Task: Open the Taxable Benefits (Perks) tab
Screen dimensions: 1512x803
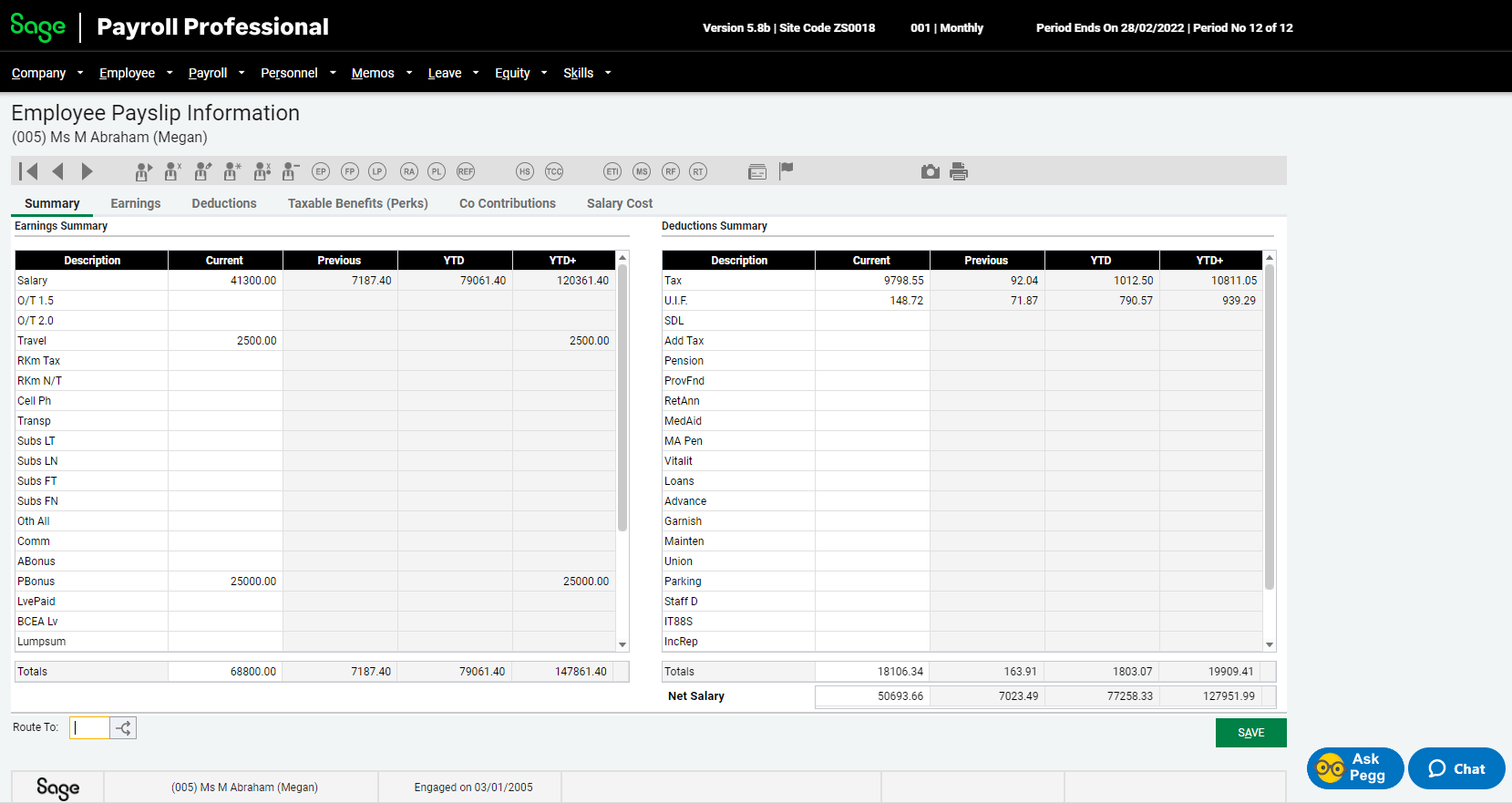Action: point(358,203)
